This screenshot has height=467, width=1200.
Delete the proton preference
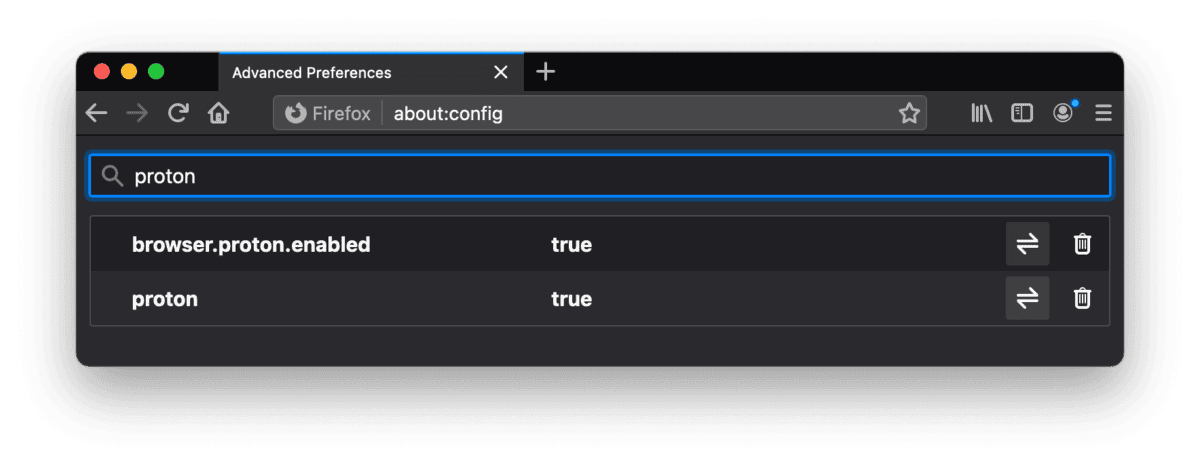1082,298
